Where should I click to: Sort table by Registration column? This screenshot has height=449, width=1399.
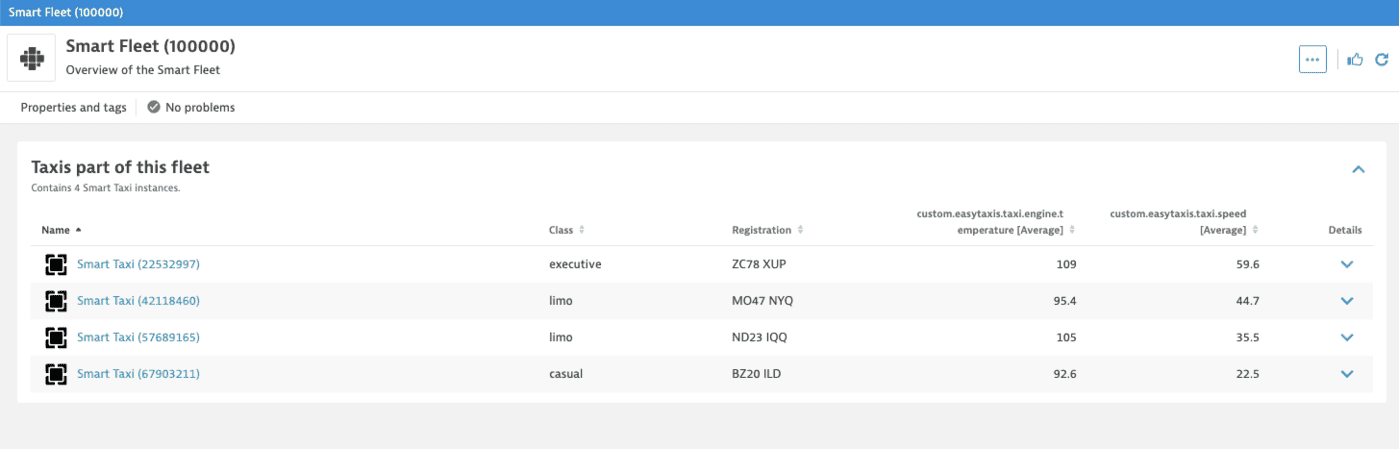point(768,230)
